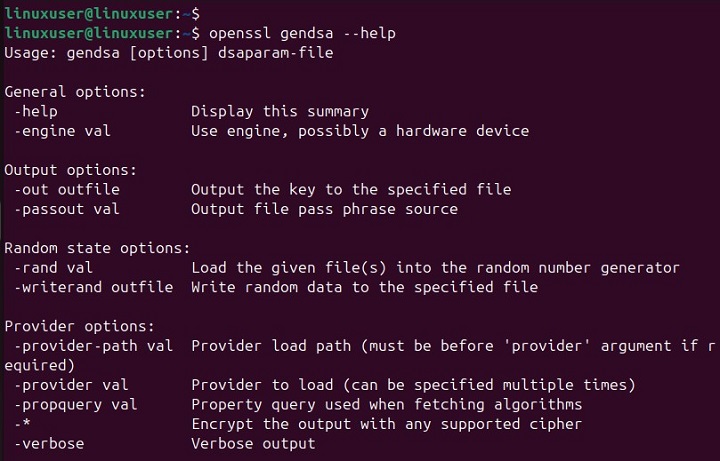The height and width of the screenshot is (461, 720).
Task: Click the 'Random state options:' heading
Action: (98, 247)
